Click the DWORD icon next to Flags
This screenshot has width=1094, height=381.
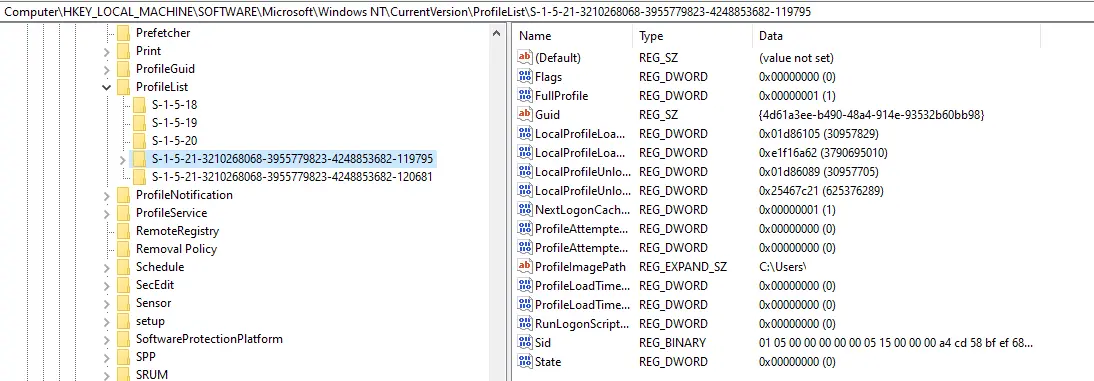click(525, 77)
